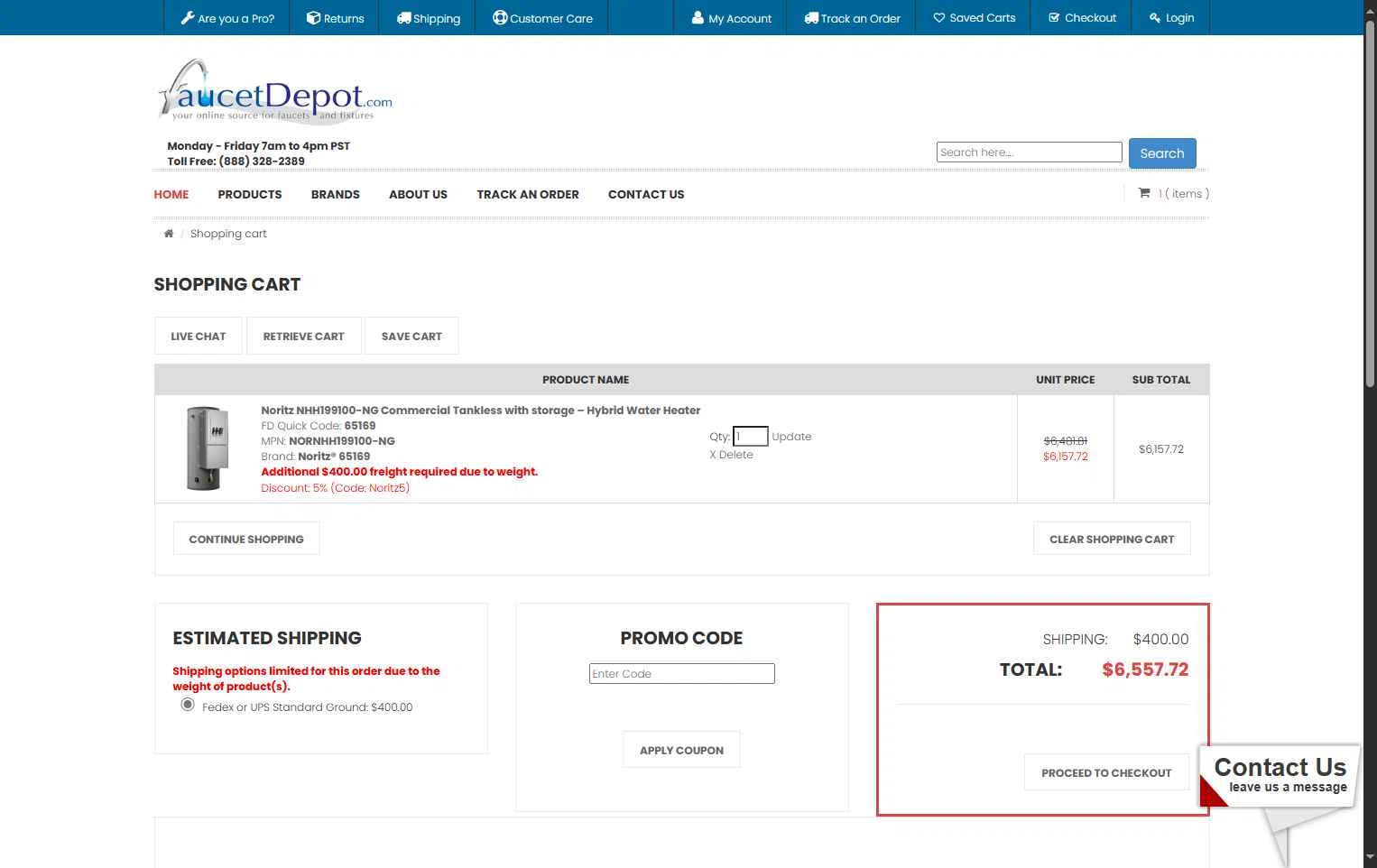Screen dimensions: 1377x868
Task: Select Fedex or UPS Standard Ground shipping
Action: pyautogui.click(x=188, y=705)
